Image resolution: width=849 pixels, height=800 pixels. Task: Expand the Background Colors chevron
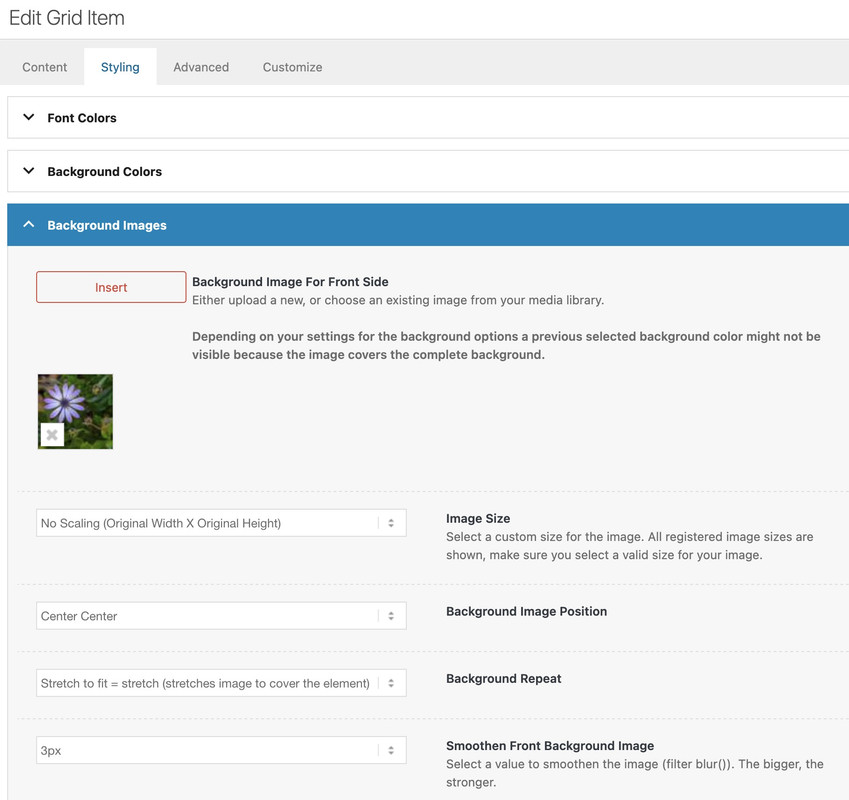pyautogui.click(x=29, y=171)
